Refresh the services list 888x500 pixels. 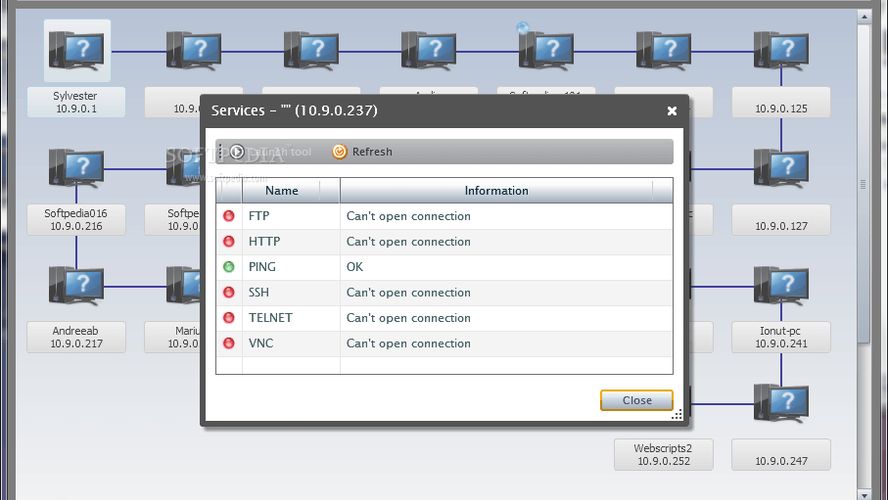pyautogui.click(x=362, y=152)
